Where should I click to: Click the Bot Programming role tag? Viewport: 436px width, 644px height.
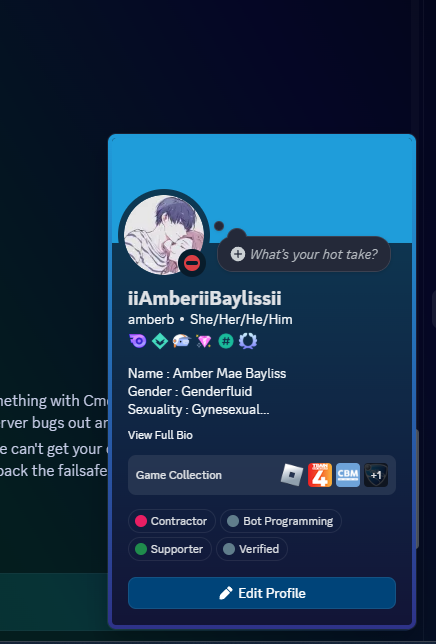(x=281, y=521)
